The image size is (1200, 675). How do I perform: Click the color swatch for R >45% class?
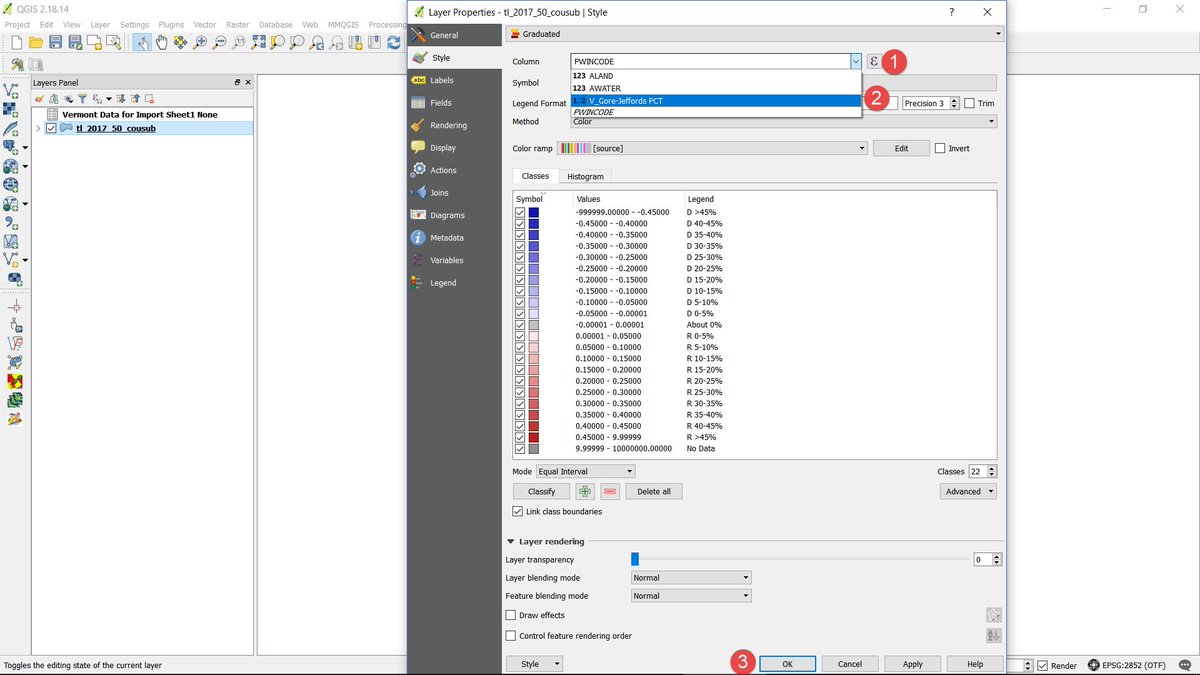pos(534,437)
